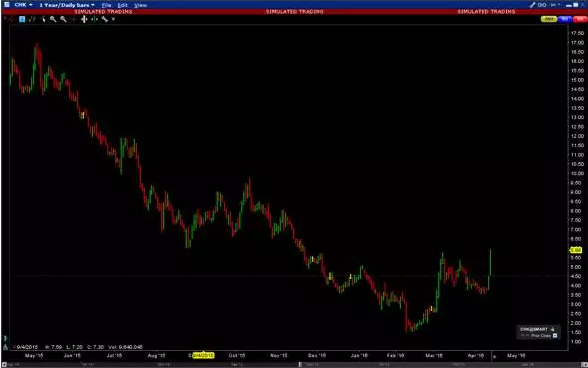Viewport: 588px width, 368px height.
Task: Click the red Sell button
Action: 580,19
